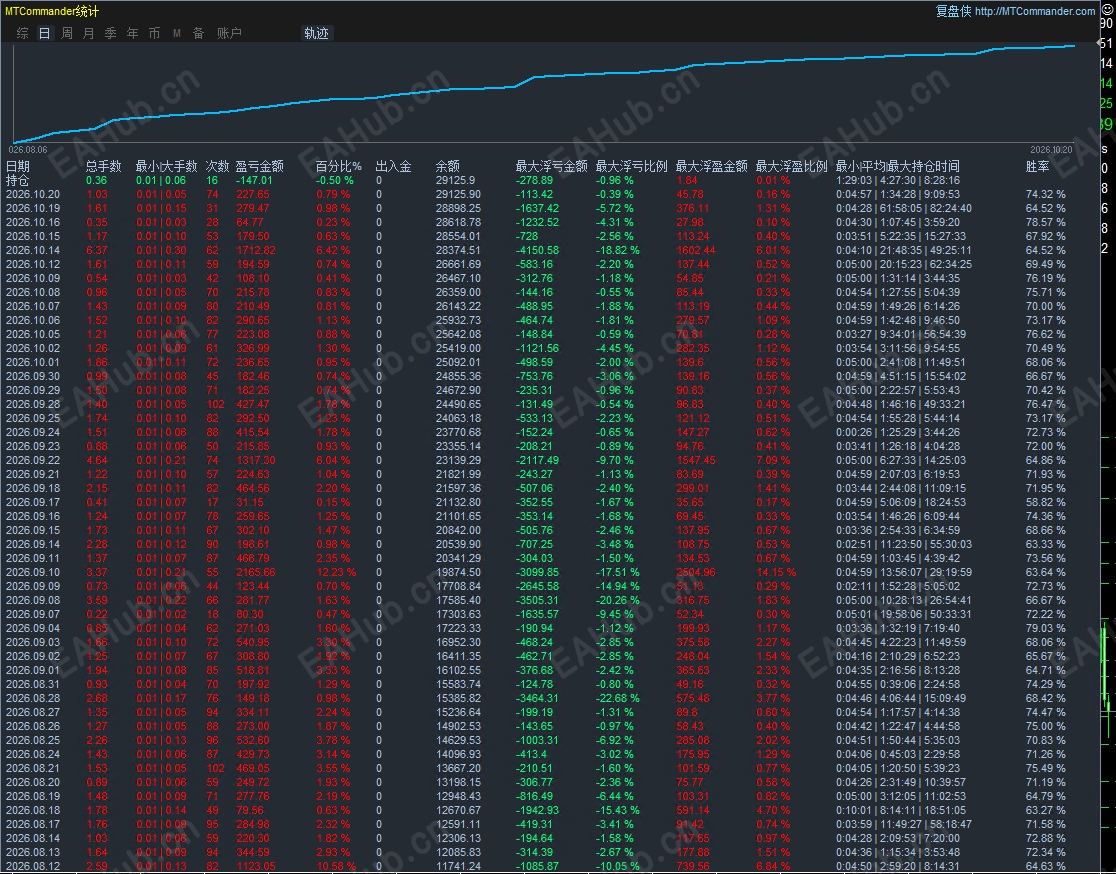Click the 余额 column header
This screenshot has height=874, width=1116.
point(448,167)
